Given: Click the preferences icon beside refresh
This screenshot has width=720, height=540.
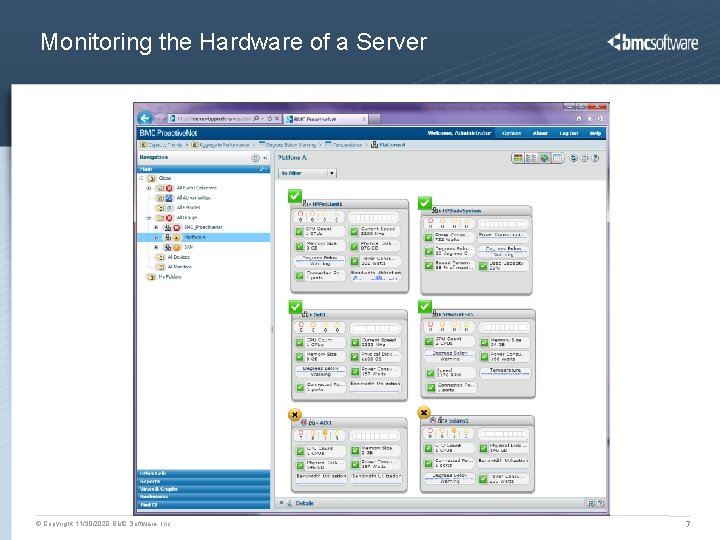Looking at the screenshot, I should pyautogui.click(x=585, y=158).
